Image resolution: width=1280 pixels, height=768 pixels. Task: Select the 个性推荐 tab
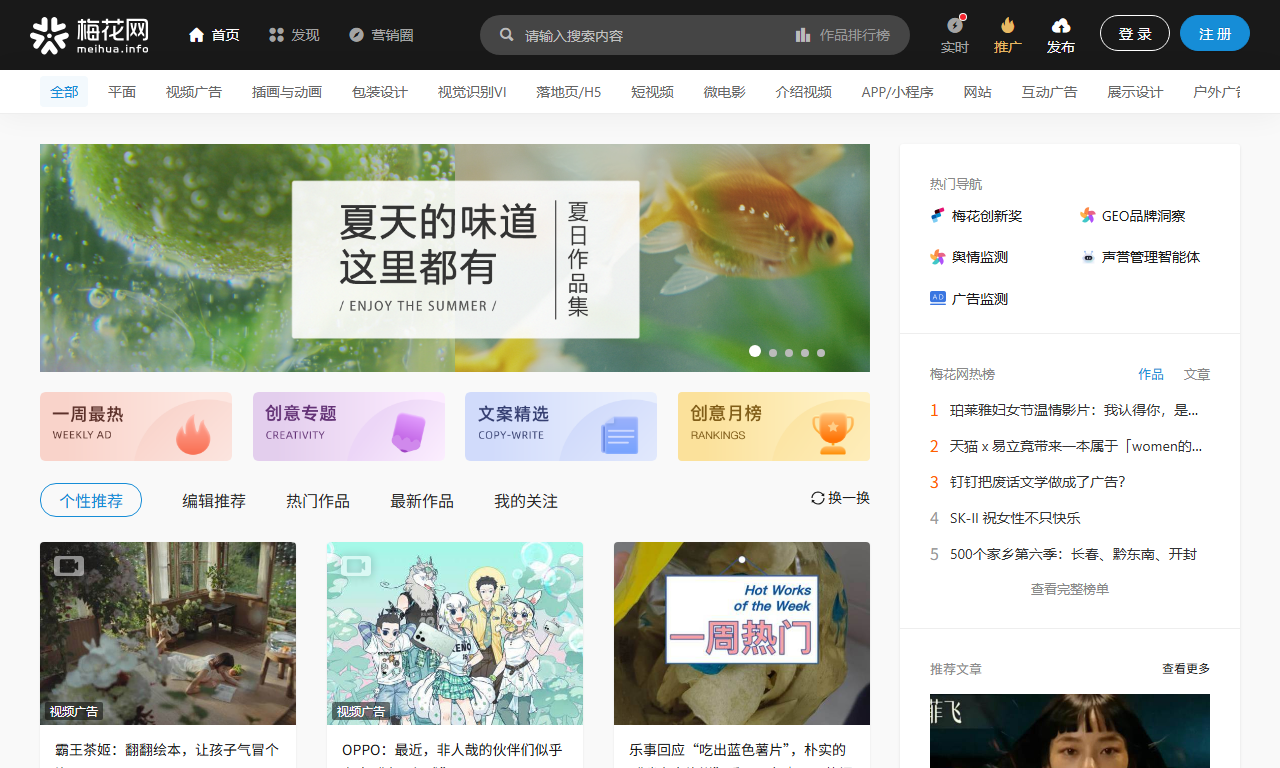tap(91, 500)
